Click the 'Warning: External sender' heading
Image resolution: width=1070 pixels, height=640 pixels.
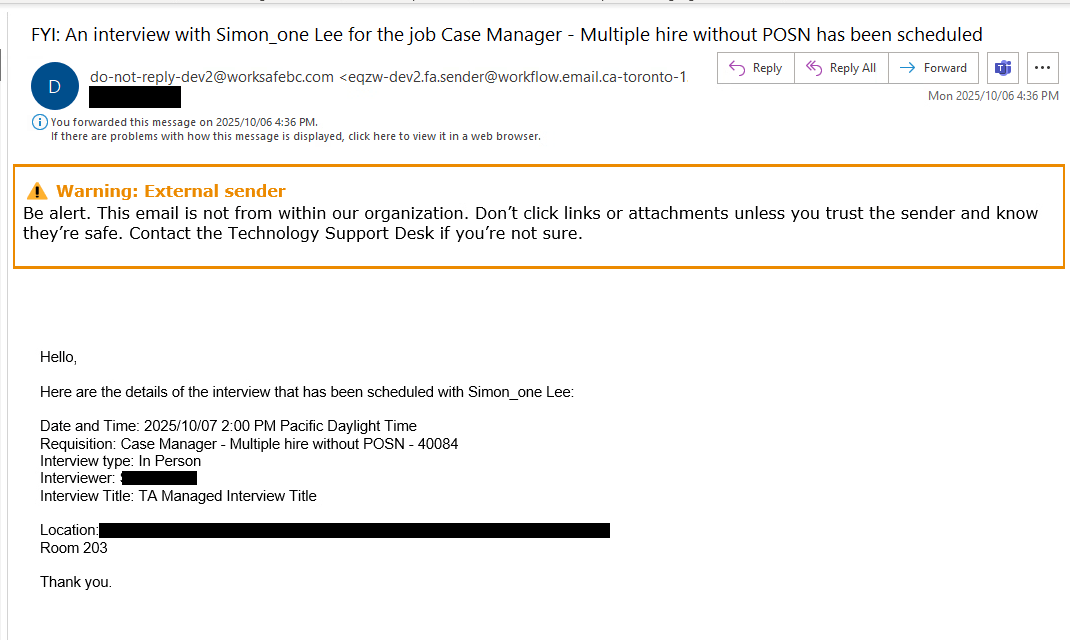(x=171, y=191)
